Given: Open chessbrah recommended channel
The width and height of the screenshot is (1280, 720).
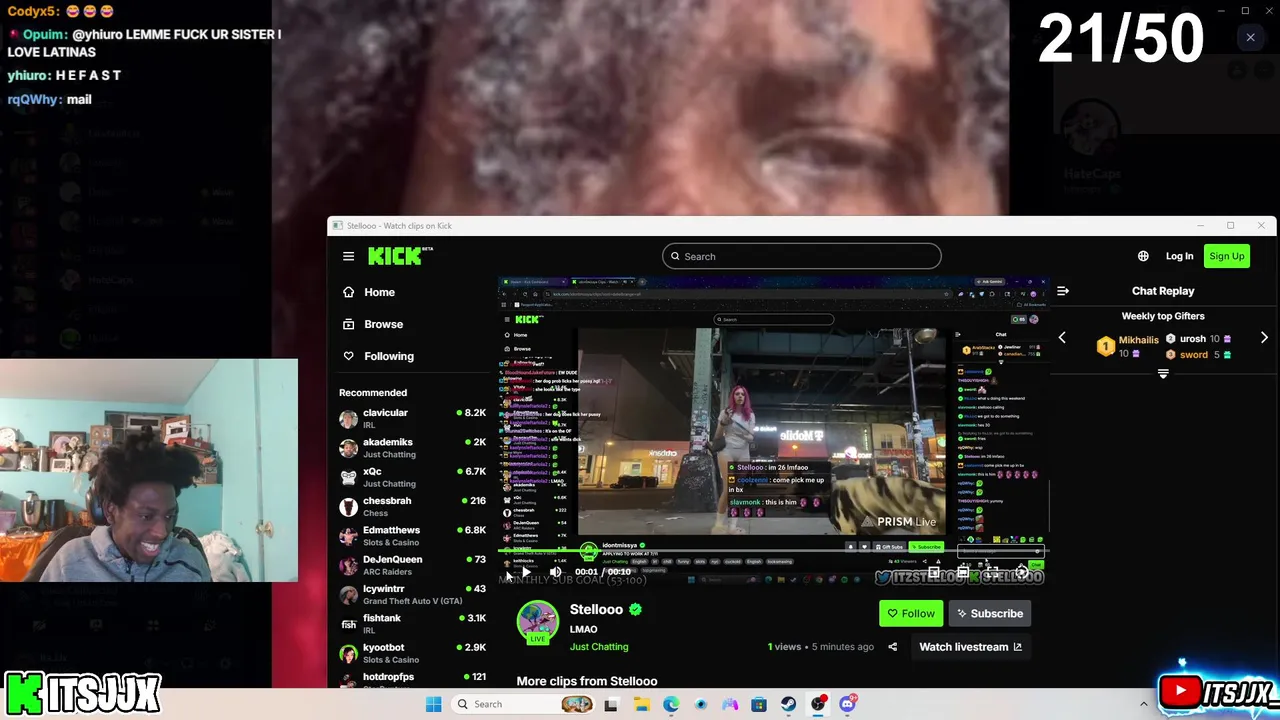Looking at the screenshot, I should coord(412,506).
